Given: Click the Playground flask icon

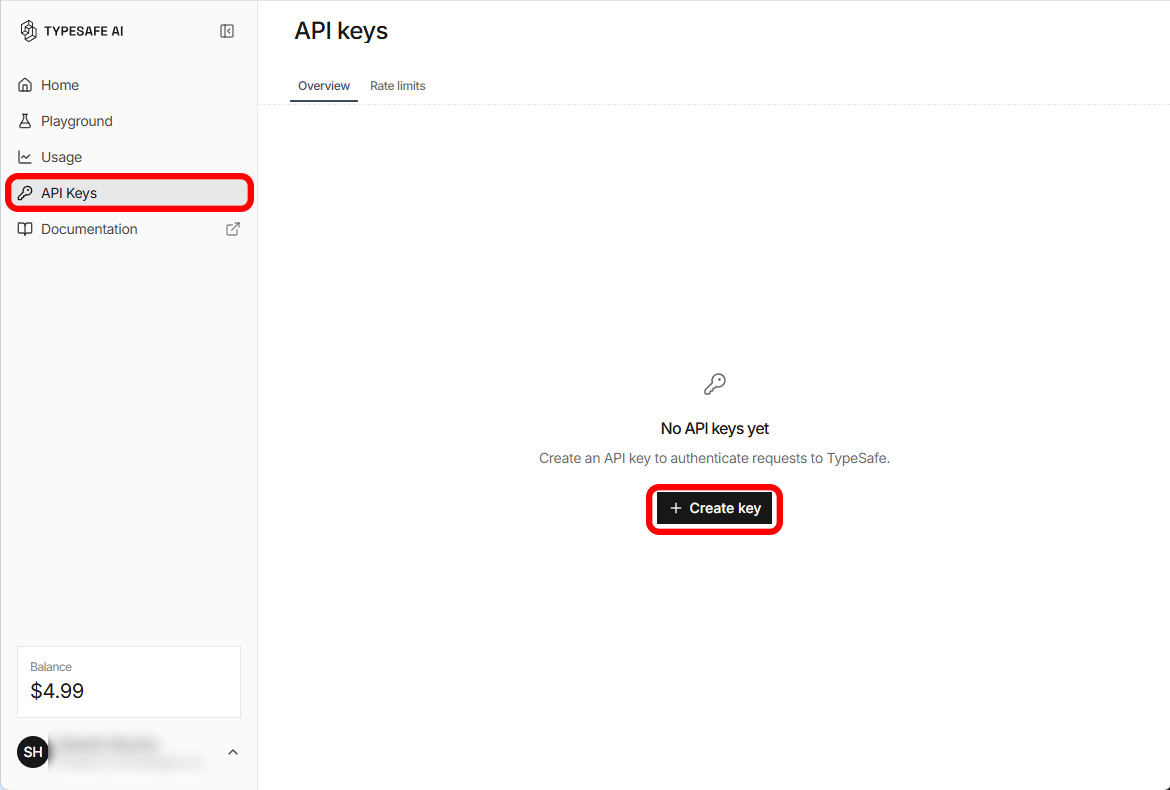Looking at the screenshot, I should pyautogui.click(x=25, y=121).
